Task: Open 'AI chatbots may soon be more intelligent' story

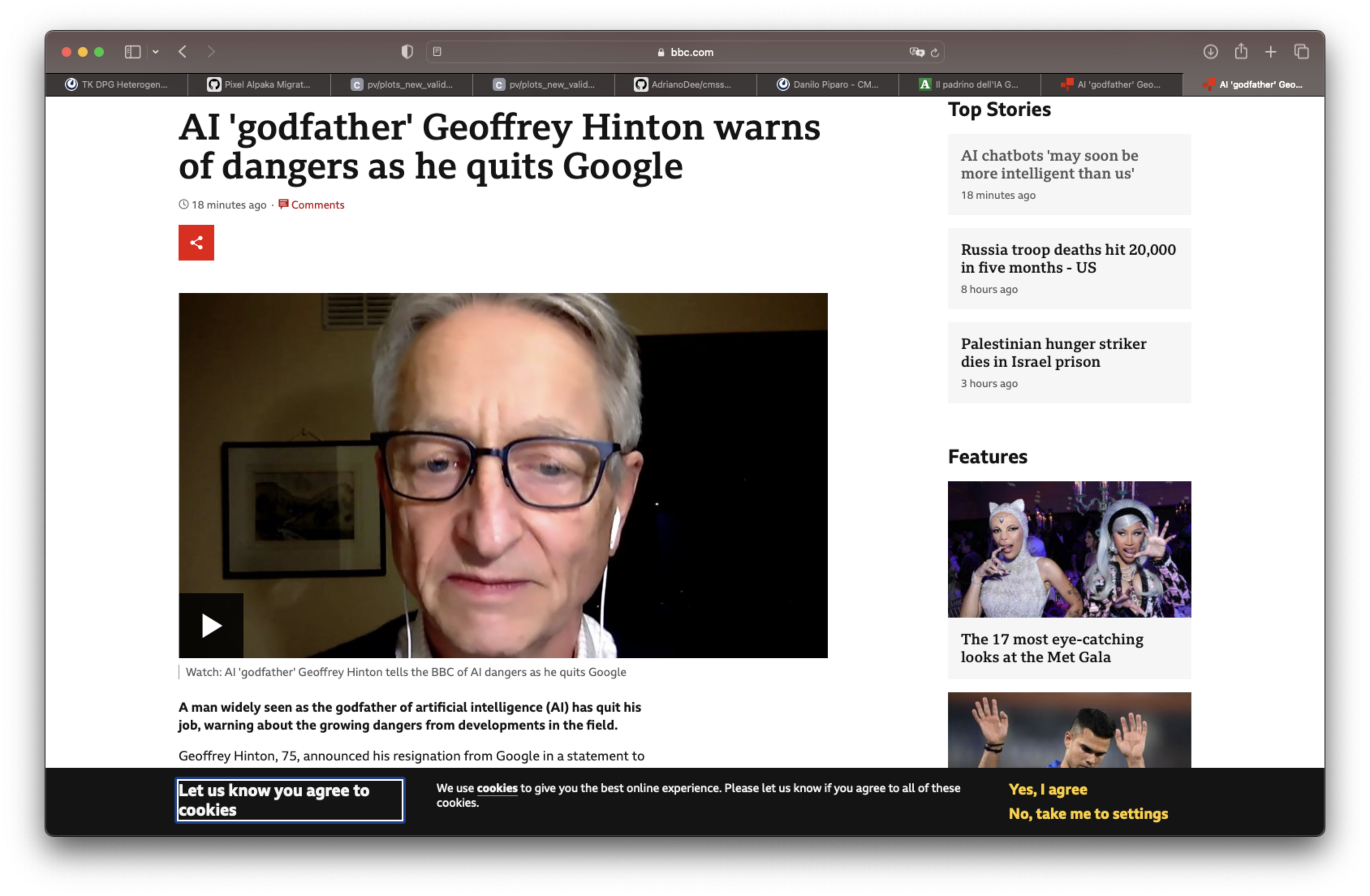Action: (1049, 165)
